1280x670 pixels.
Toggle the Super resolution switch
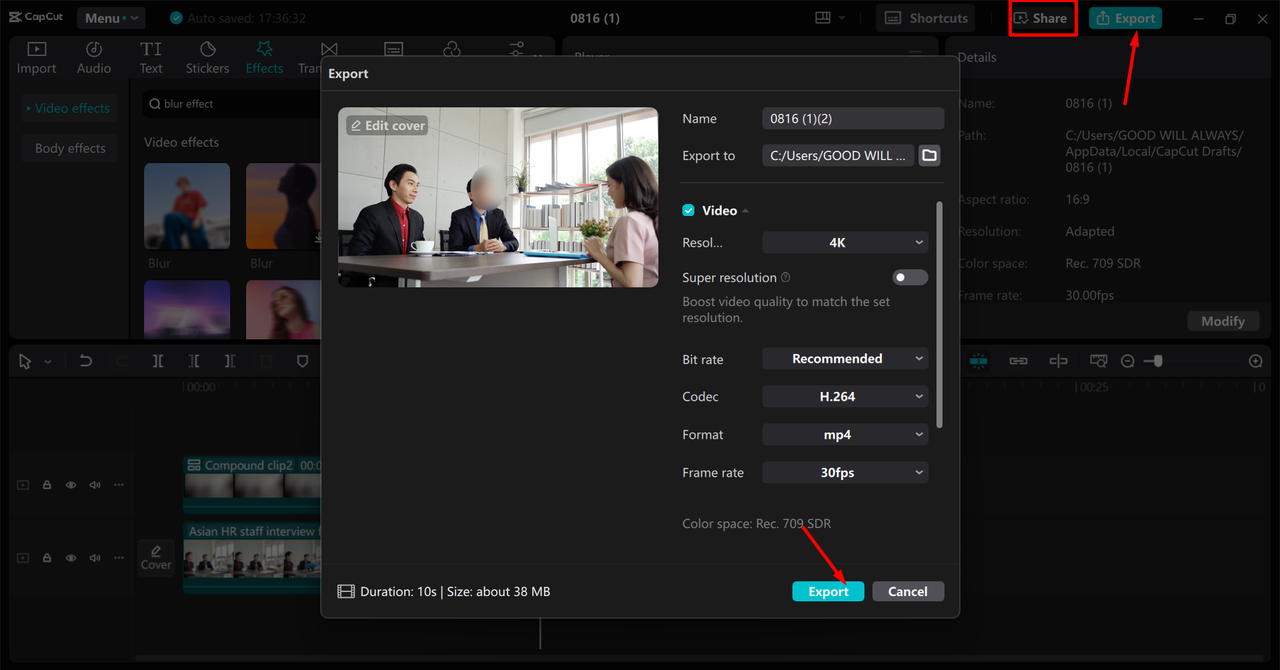click(x=910, y=277)
